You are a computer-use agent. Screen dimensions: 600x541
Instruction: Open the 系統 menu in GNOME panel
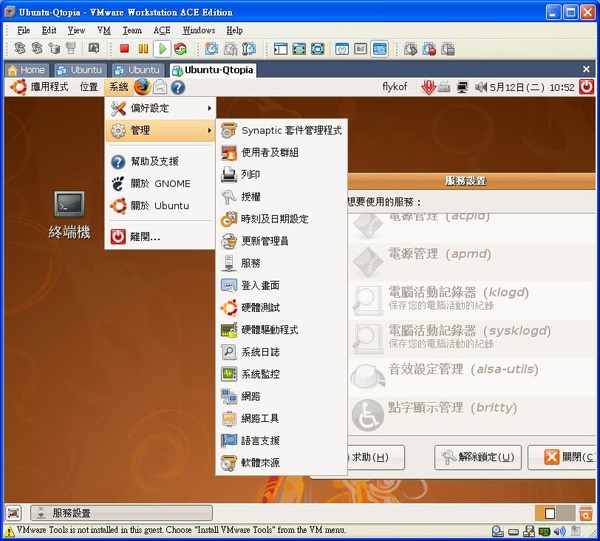pyautogui.click(x=118, y=87)
